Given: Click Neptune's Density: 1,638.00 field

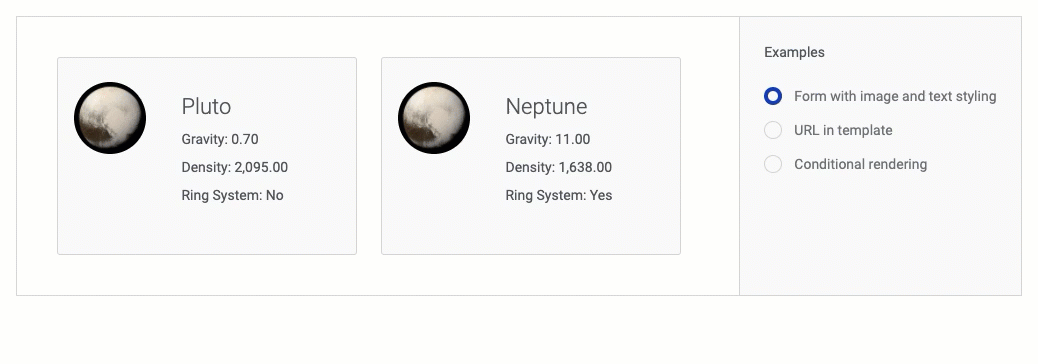Looking at the screenshot, I should 558,167.
